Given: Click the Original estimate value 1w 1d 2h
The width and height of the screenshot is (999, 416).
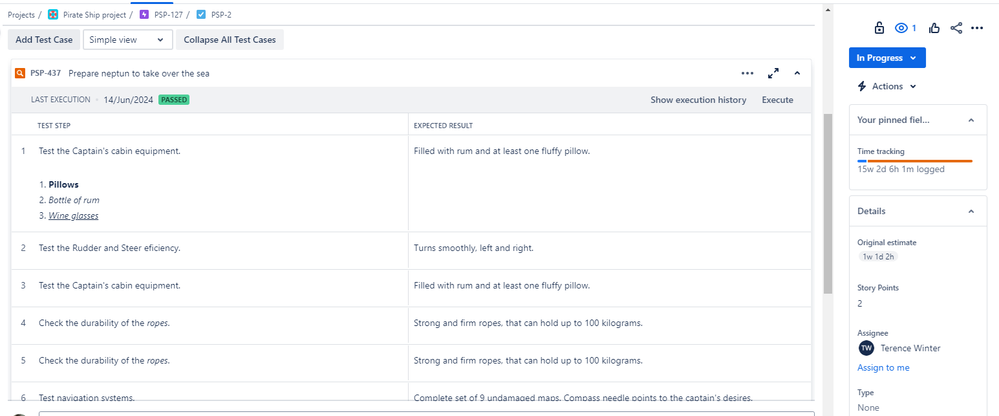Looking at the screenshot, I should pos(878,257).
